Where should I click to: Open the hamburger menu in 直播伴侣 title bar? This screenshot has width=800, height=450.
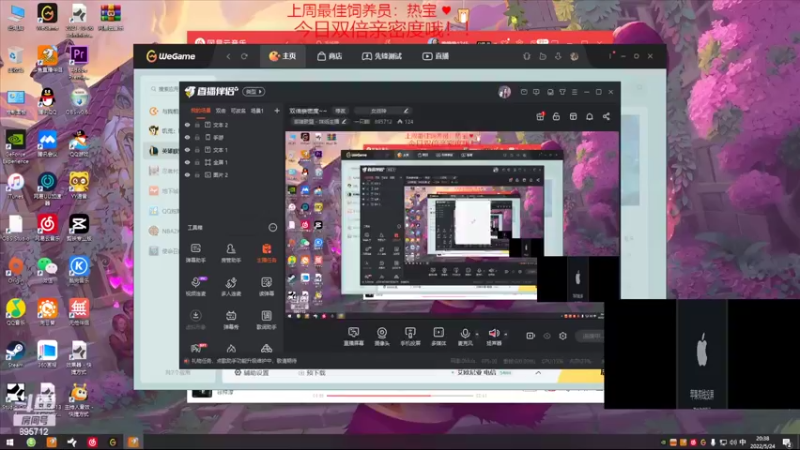pyautogui.click(x=574, y=92)
